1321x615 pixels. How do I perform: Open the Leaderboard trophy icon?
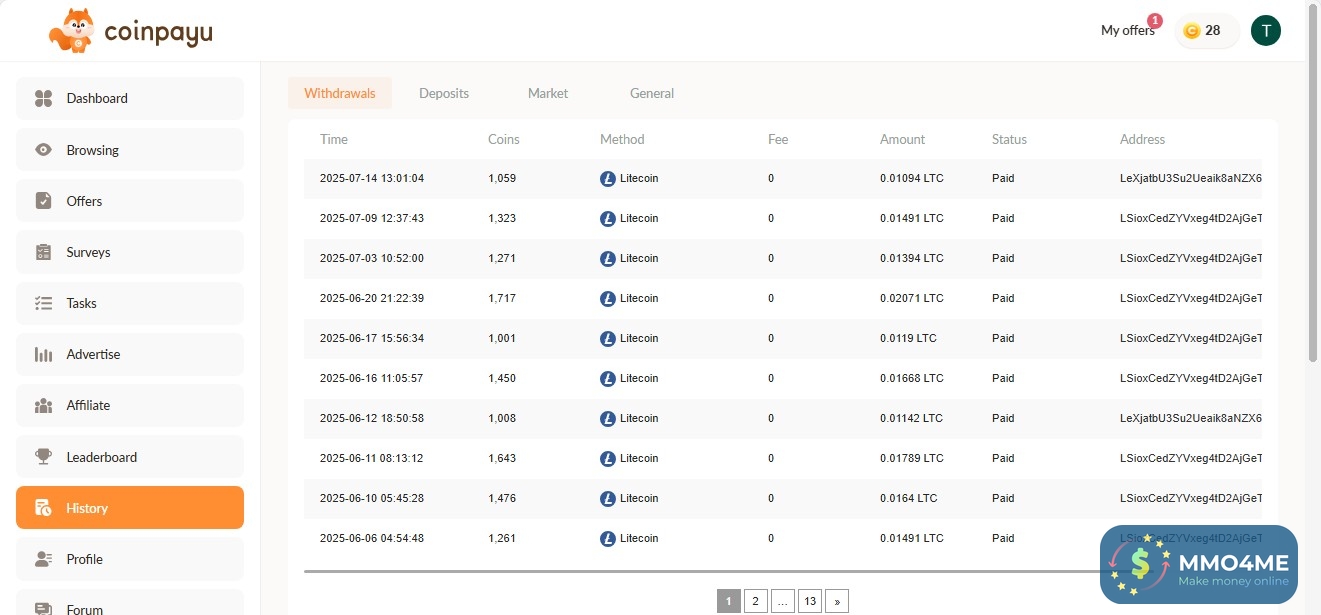pyautogui.click(x=43, y=457)
